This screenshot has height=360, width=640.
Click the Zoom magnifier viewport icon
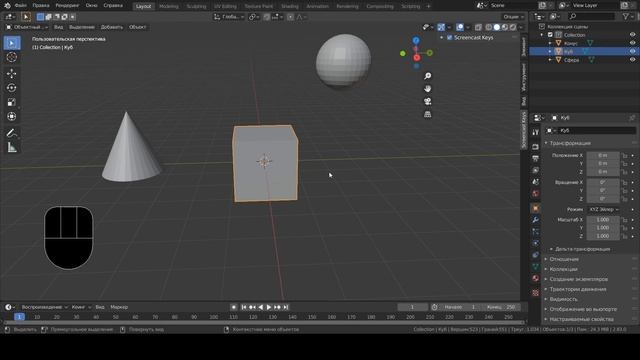click(427, 76)
